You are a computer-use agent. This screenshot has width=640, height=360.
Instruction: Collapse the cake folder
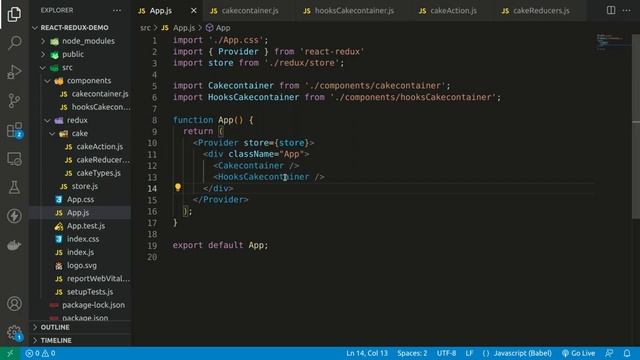click(x=80, y=133)
